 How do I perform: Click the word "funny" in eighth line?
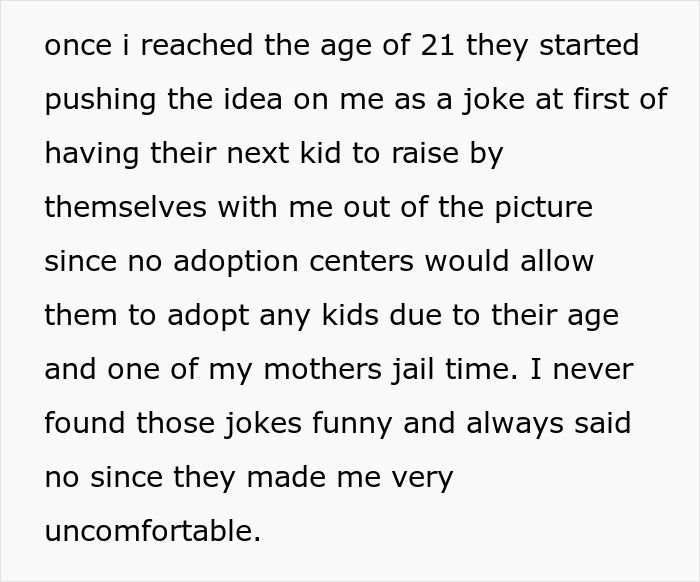coord(360,423)
